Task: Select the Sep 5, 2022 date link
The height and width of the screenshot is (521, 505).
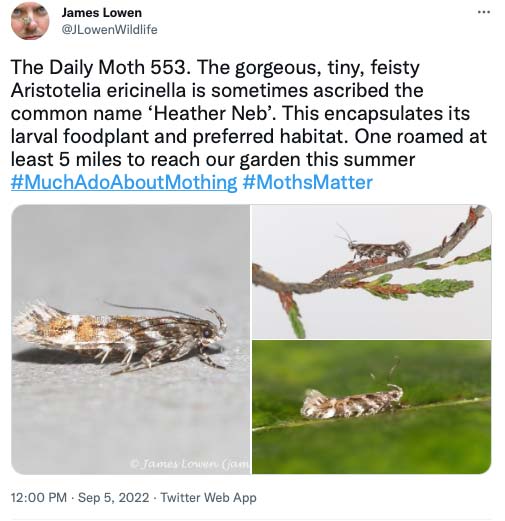Action: (x=113, y=497)
